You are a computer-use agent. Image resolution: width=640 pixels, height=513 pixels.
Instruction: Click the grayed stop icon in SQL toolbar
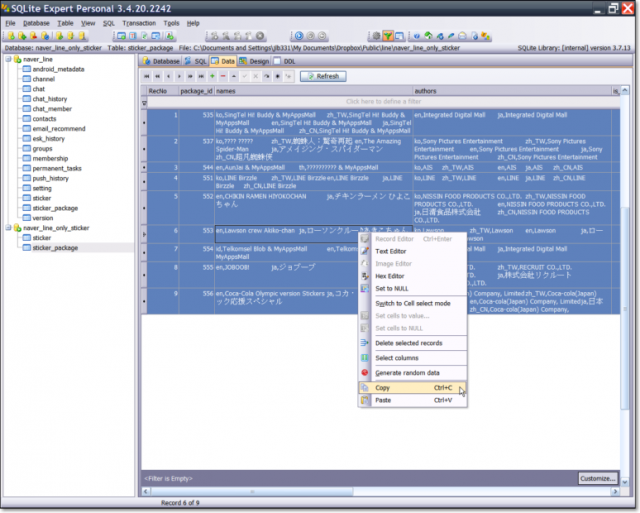pyautogui.click(x=260, y=36)
